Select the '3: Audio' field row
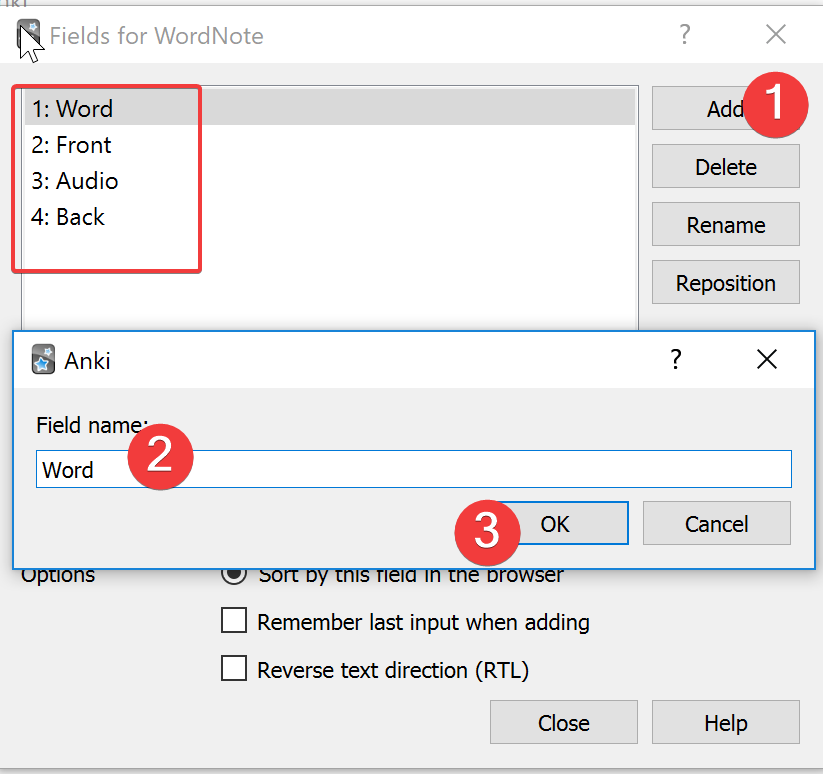The width and height of the screenshot is (823, 774). pos(330,181)
